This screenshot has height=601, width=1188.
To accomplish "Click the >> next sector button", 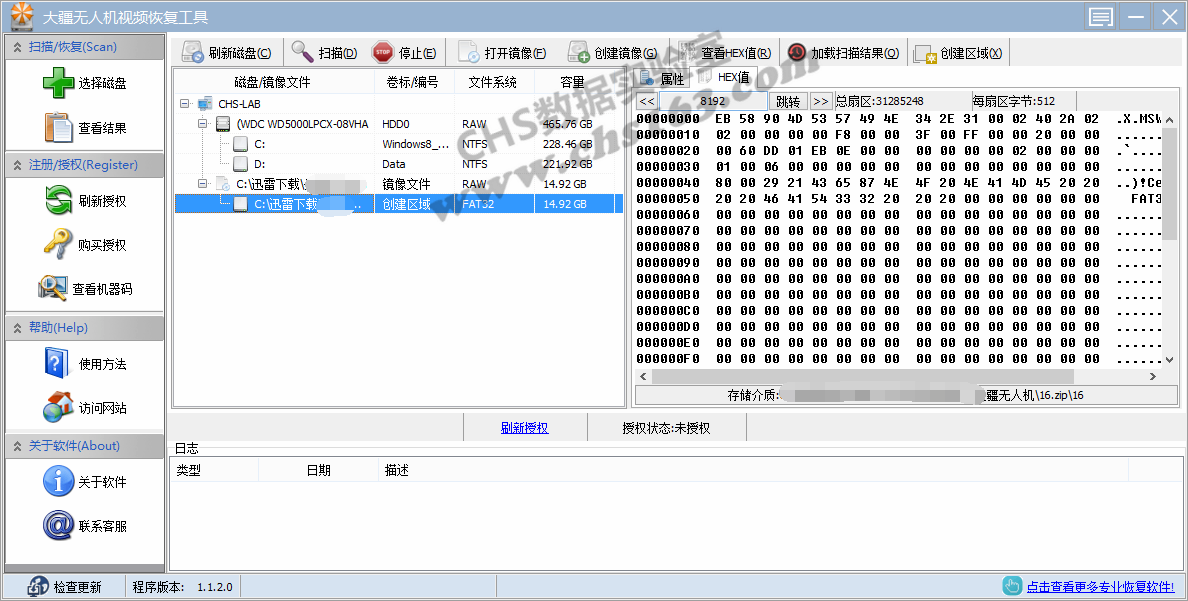I will click(x=821, y=101).
